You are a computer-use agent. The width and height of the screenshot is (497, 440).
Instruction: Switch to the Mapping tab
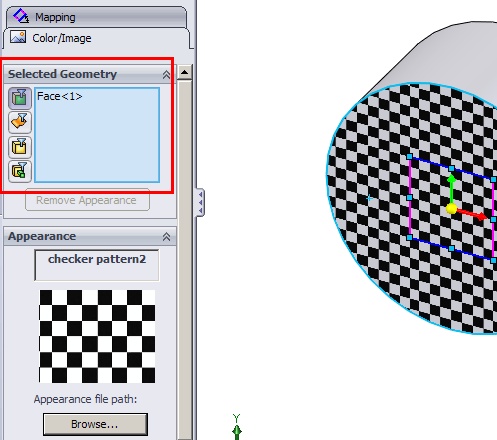click(96, 17)
